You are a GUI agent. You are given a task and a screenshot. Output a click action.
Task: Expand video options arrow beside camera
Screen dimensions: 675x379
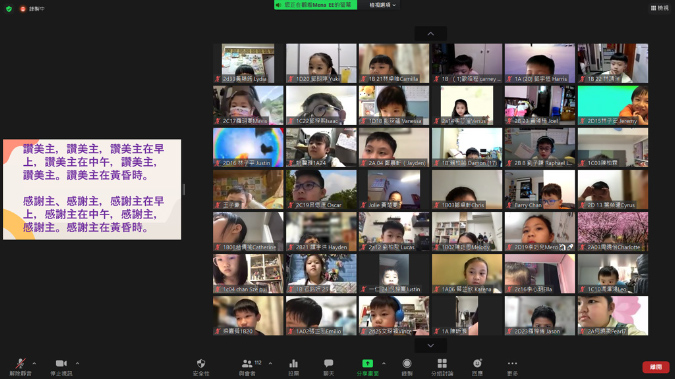point(77,363)
